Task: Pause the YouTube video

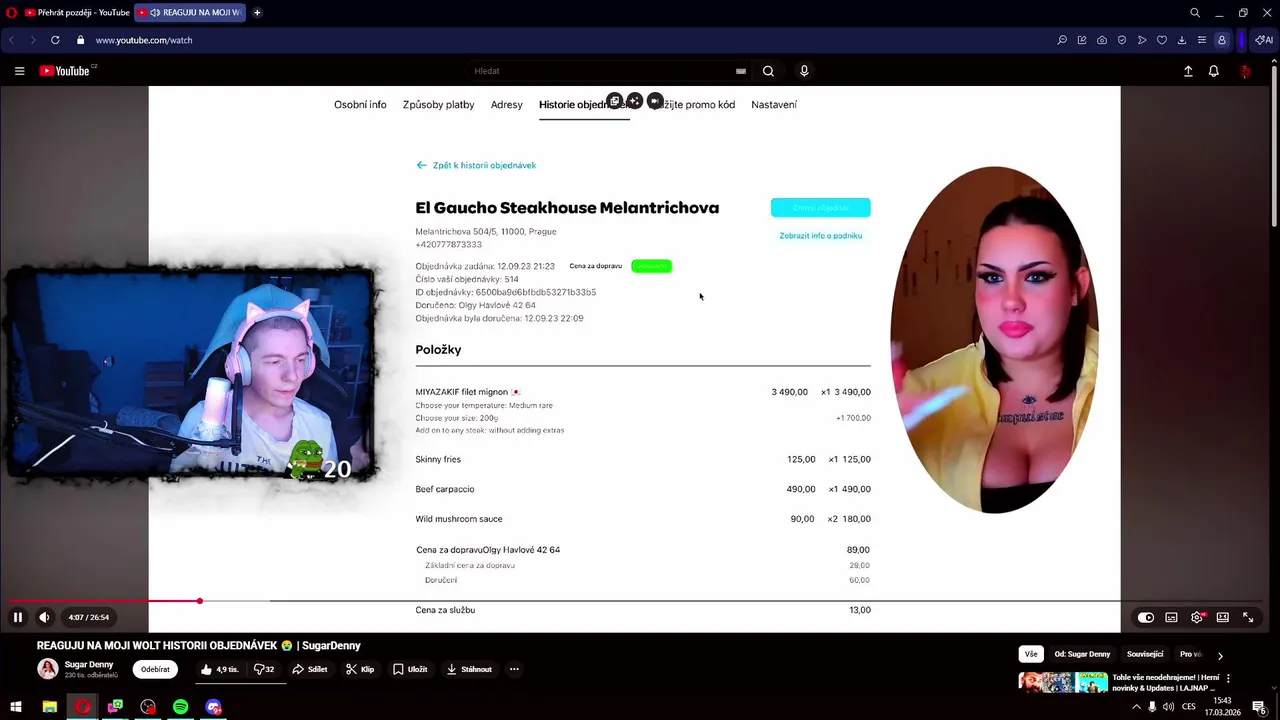Action: pos(17,617)
